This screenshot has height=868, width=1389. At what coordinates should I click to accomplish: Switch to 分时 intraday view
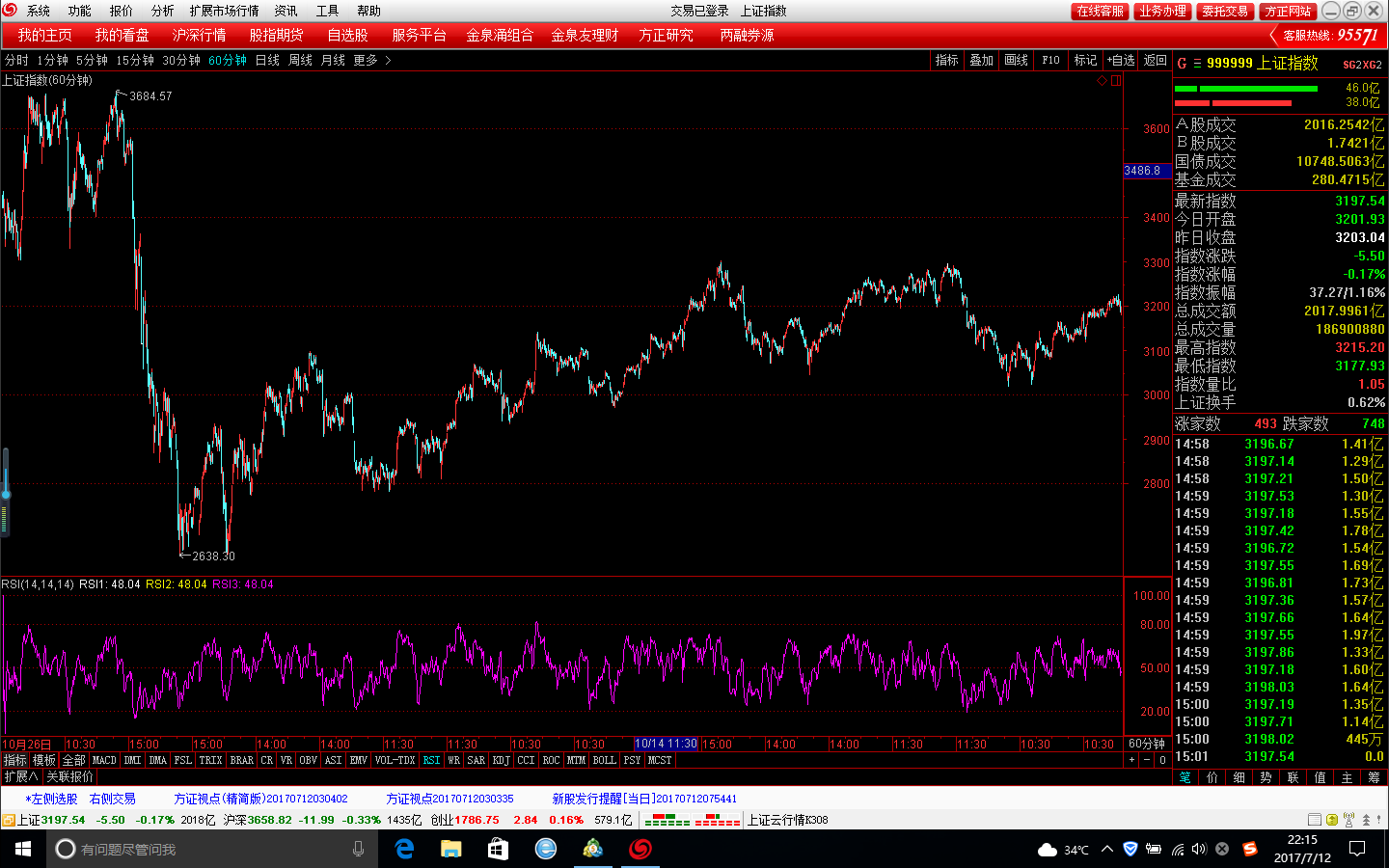[x=16, y=60]
